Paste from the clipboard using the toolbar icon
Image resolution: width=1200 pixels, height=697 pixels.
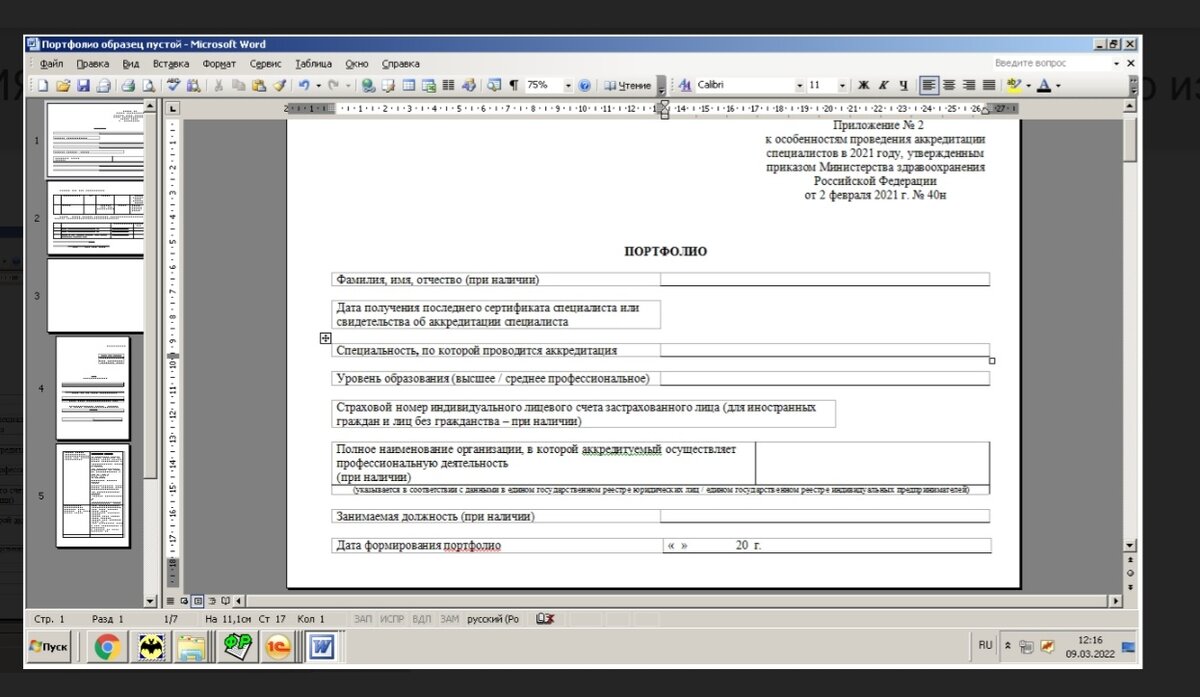(x=258, y=86)
